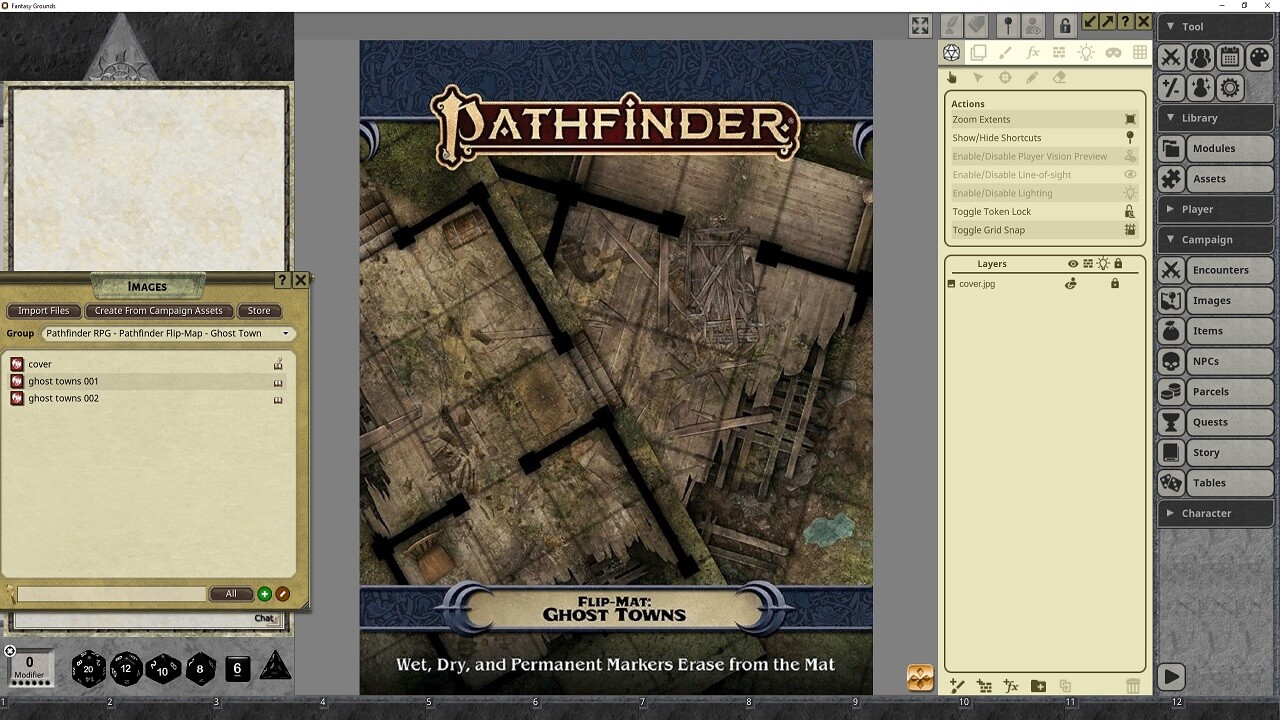1280x720 pixels.
Task: Open the NPCs campaign panel
Action: [1215, 361]
